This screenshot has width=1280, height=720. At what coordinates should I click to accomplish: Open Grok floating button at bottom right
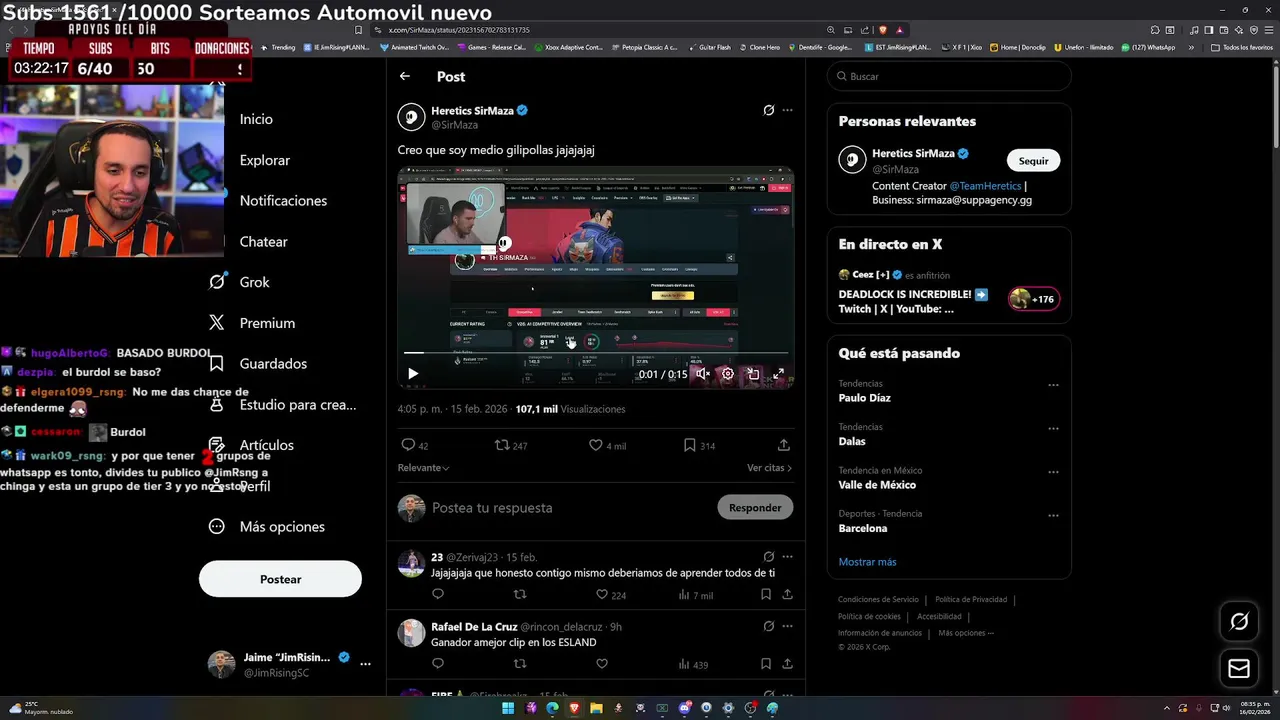pos(1239,622)
